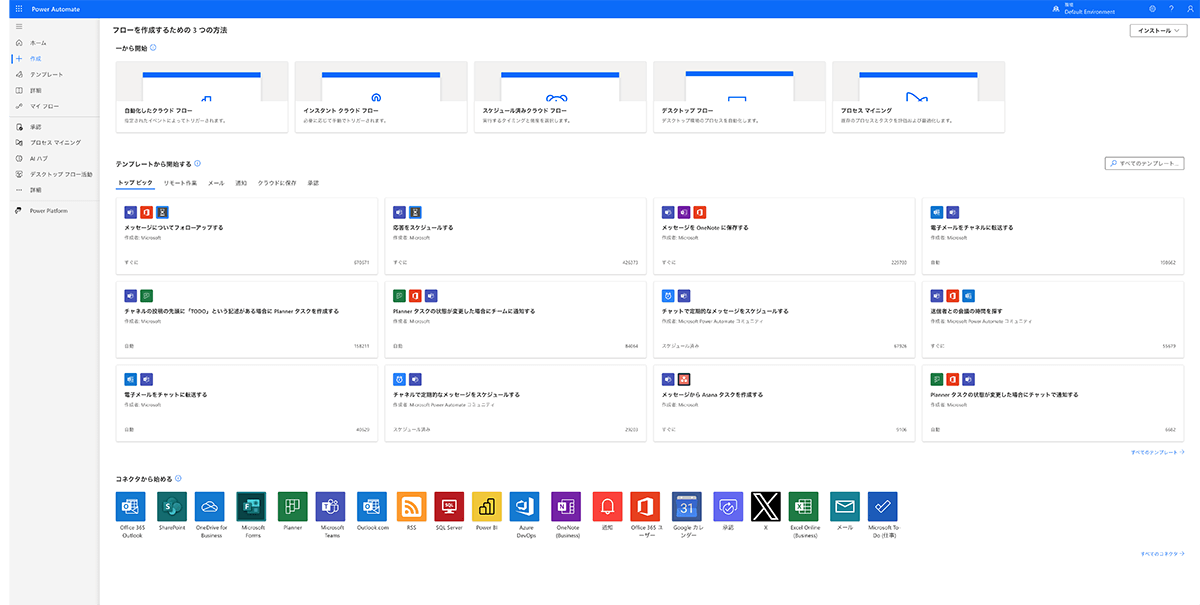
Task: Open template 電子メールをチャネルに転送する
Action: click(1053, 235)
